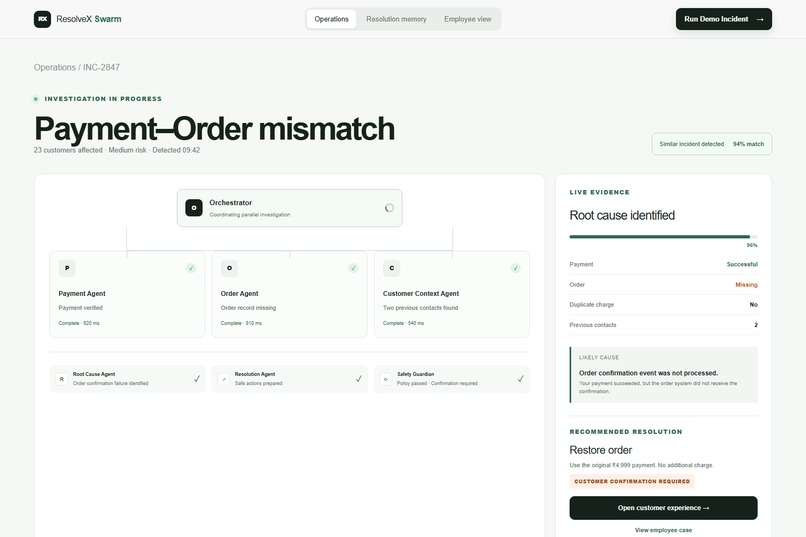Click the Payment–Order mismatch heading
Image resolution: width=806 pixels, height=537 pixels.
pos(214,128)
